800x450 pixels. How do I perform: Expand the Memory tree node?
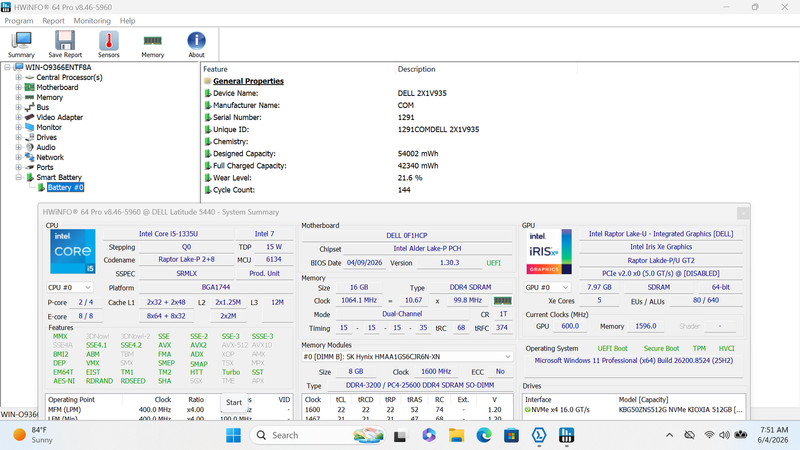[x=18, y=97]
